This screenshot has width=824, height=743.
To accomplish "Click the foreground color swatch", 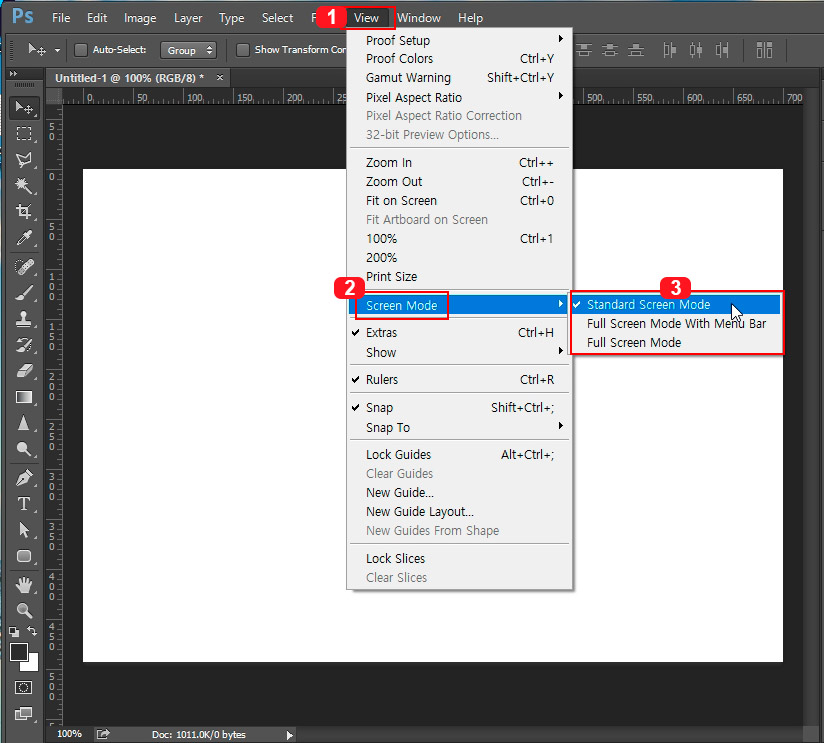I will tap(19, 652).
